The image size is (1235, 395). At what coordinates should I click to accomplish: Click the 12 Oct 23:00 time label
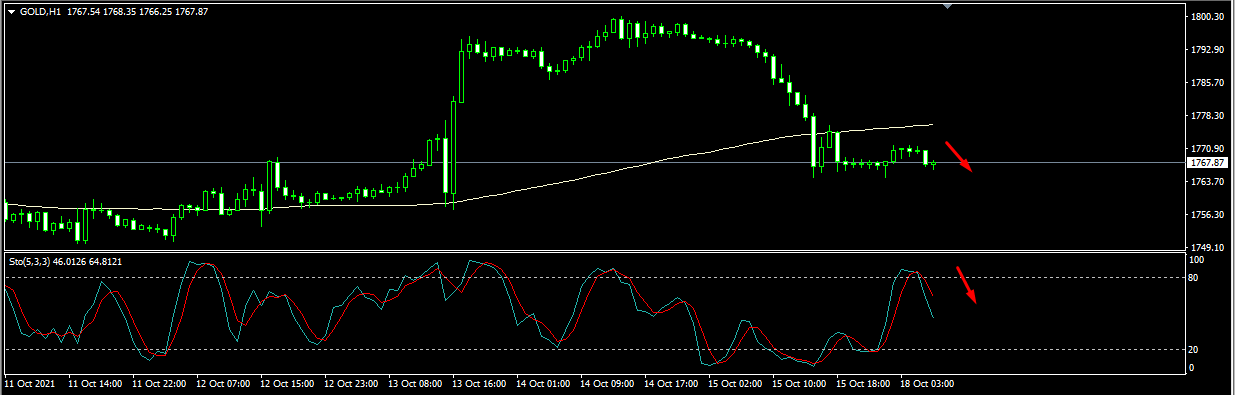coord(352,383)
